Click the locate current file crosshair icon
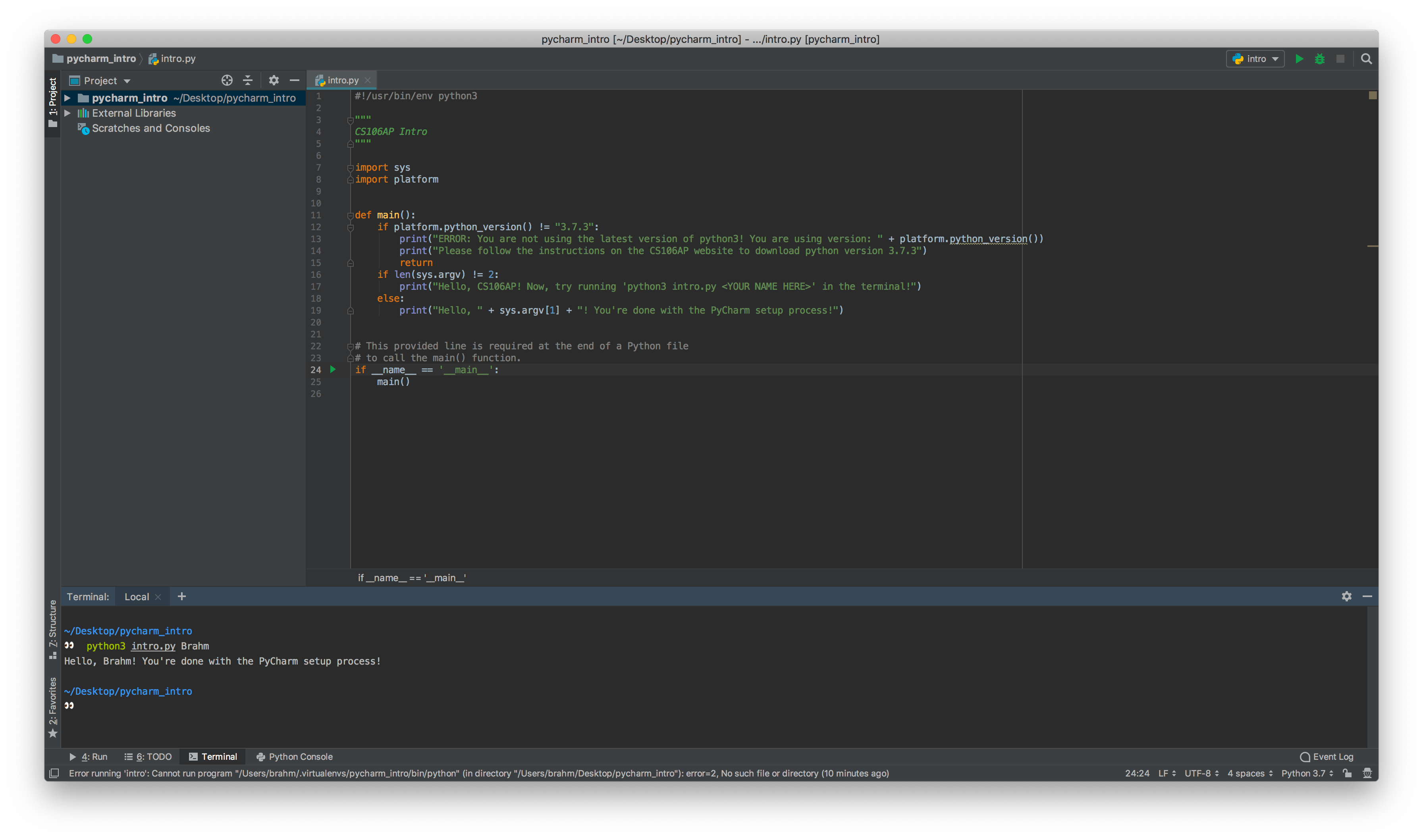 pyautogui.click(x=226, y=80)
